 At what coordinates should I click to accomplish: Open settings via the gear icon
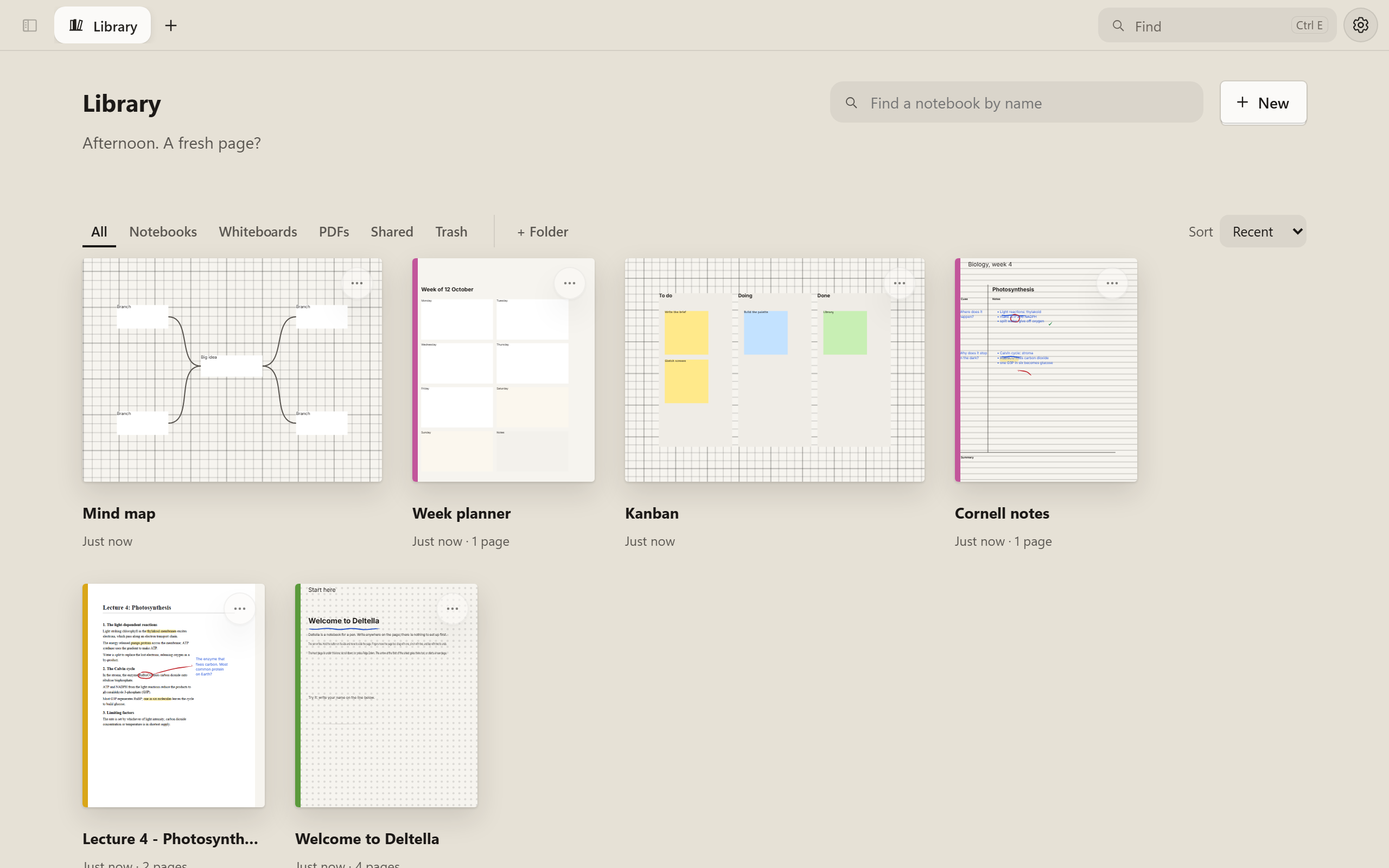(x=1360, y=25)
